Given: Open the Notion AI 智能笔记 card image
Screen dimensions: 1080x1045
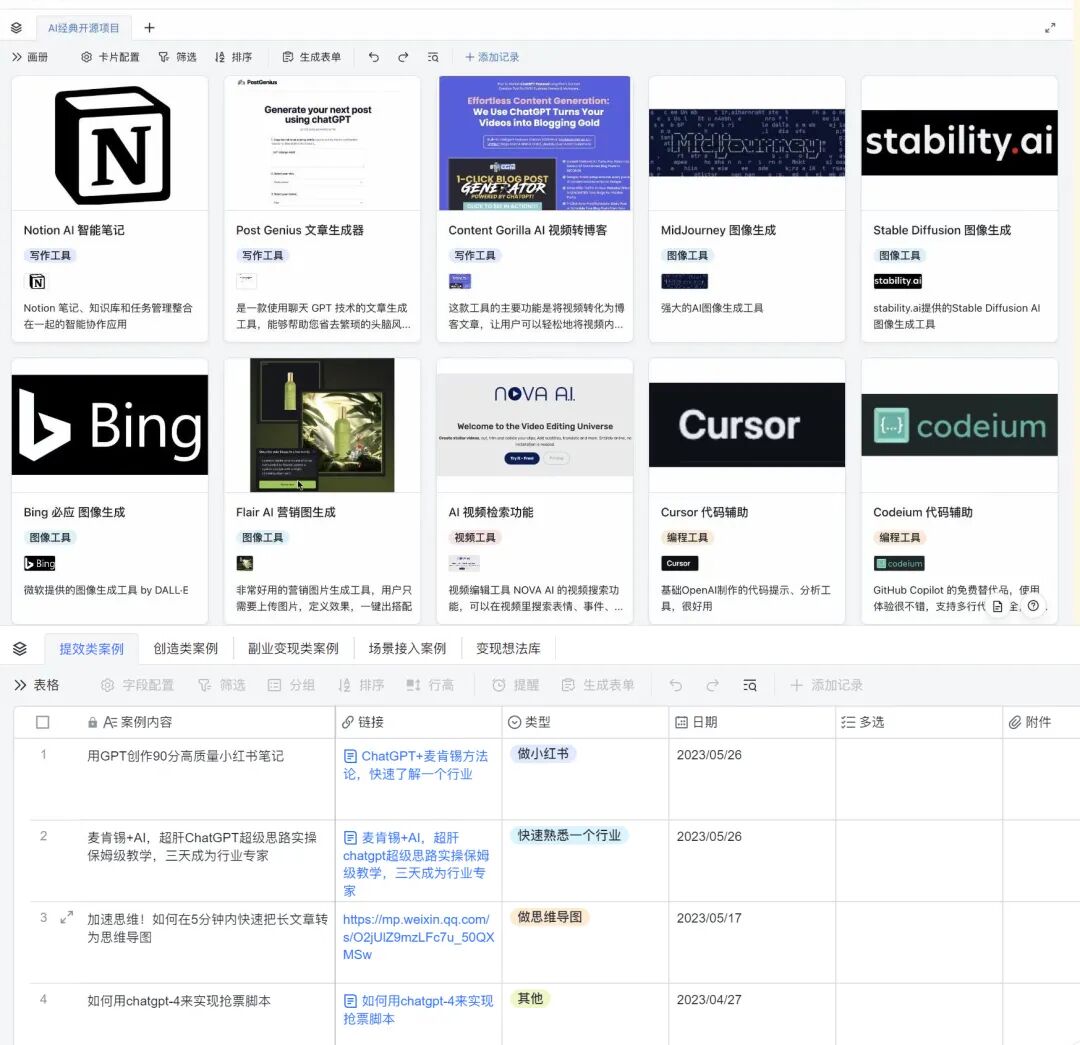Looking at the screenshot, I should (110, 143).
